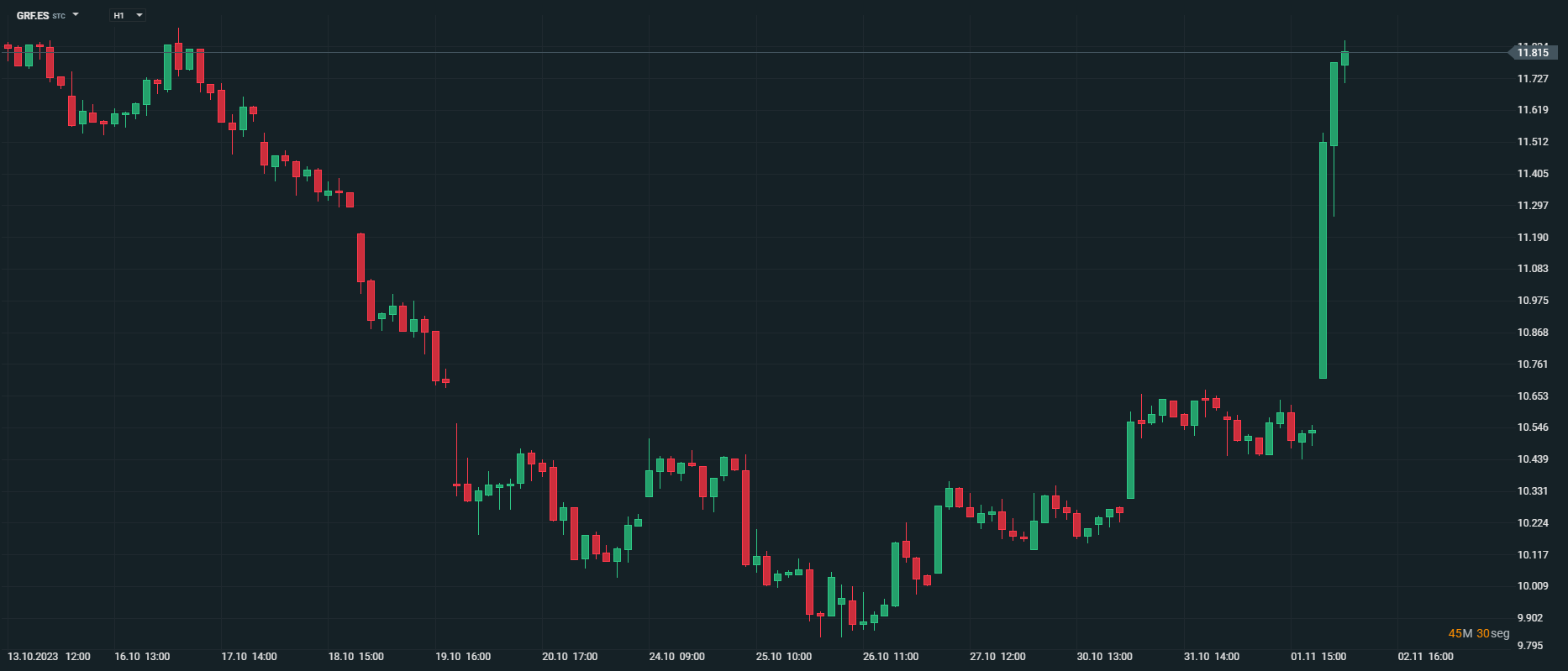
Task: Click the 26.10 11:00 time label
Action: [891, 657]
